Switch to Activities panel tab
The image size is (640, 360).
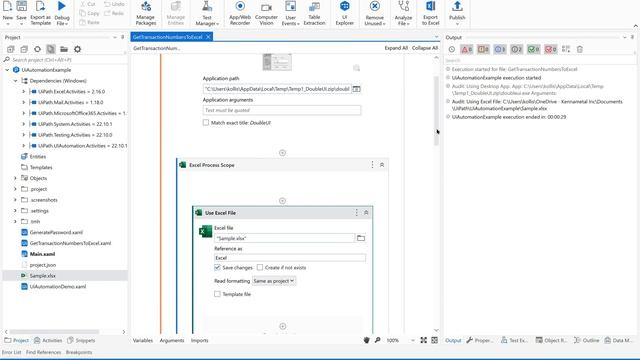click(48, 340)
